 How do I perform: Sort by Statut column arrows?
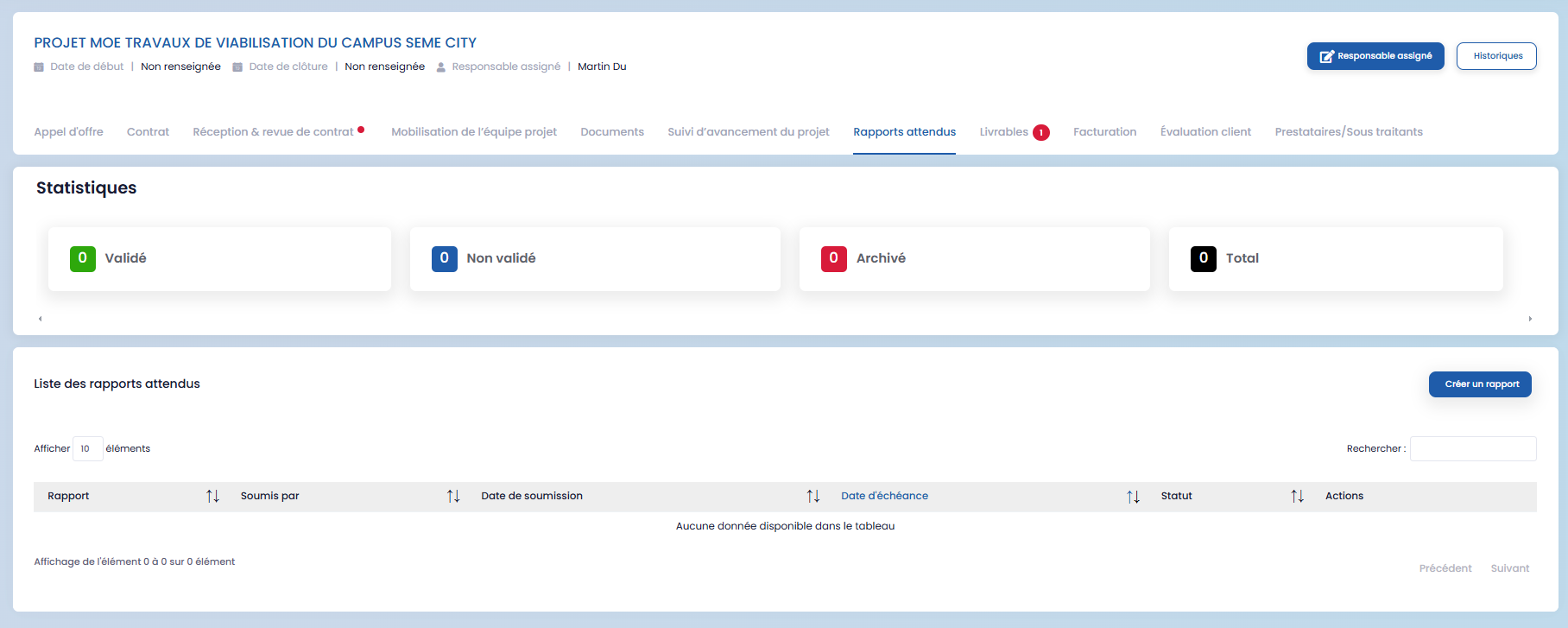point(1297,496)
